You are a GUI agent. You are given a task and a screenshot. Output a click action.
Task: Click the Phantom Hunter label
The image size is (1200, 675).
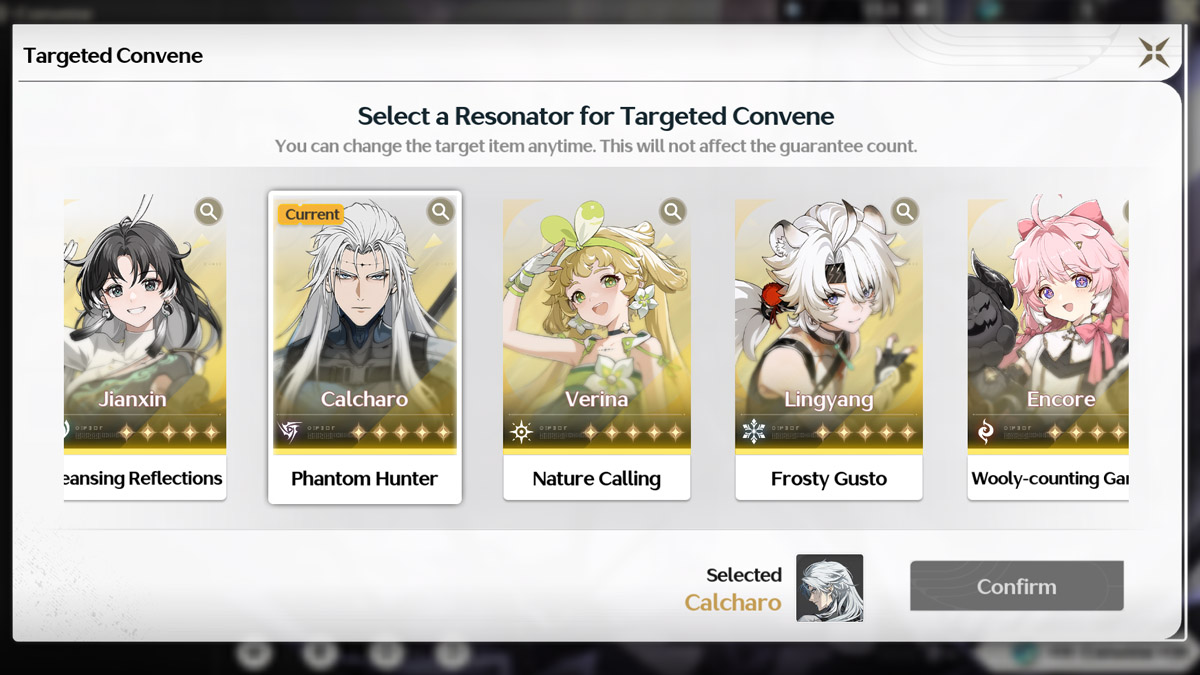coord(365,479)
